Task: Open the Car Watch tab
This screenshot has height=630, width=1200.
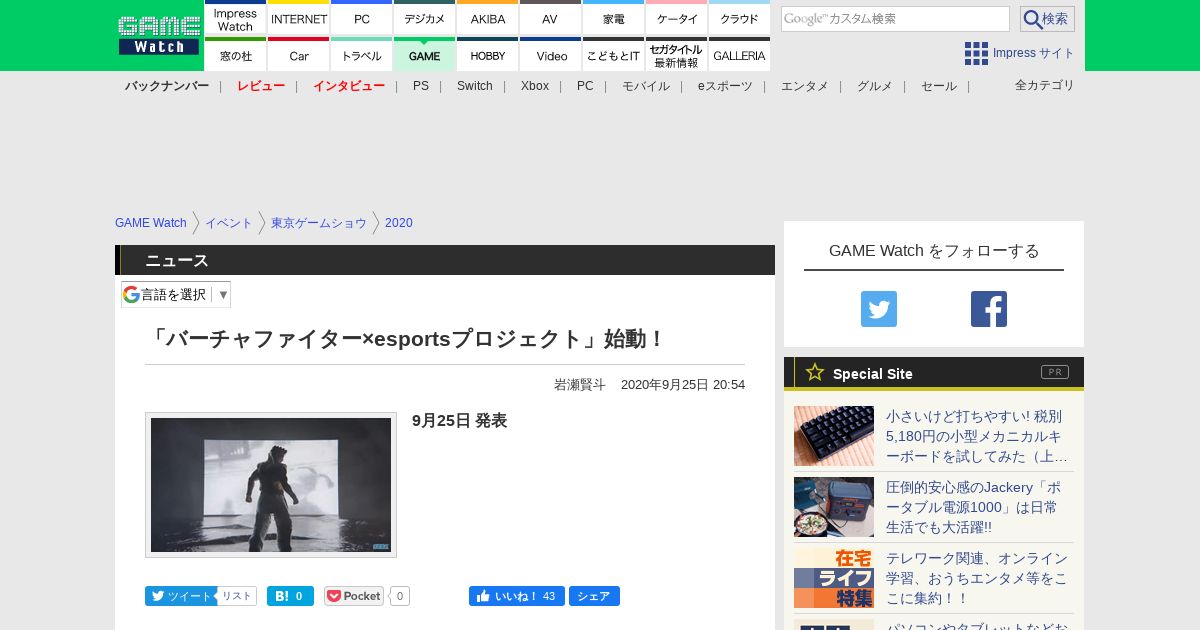Action: 298,54
